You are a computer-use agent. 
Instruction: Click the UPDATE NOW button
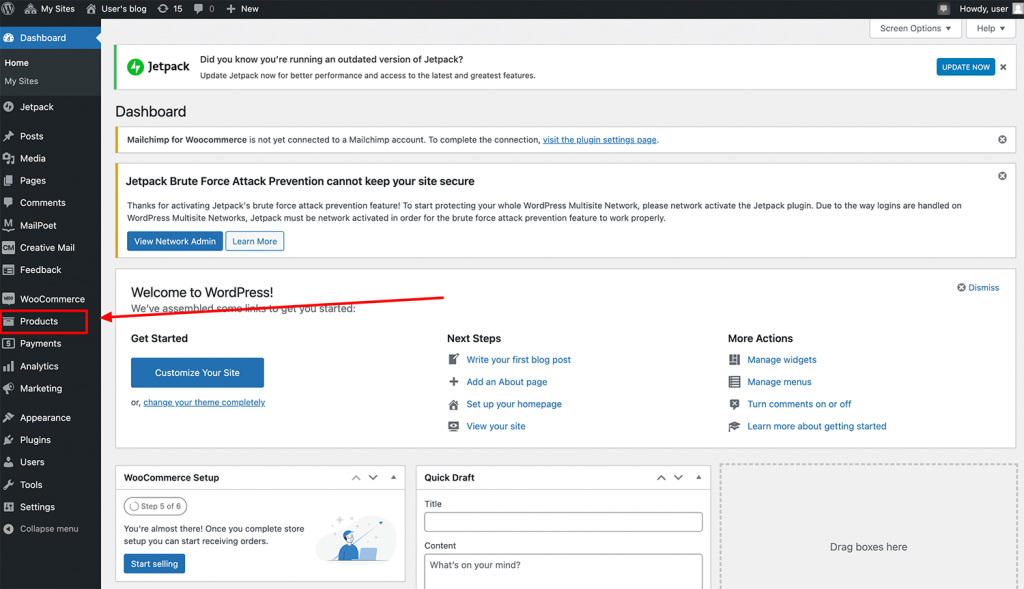coord(965,67)
